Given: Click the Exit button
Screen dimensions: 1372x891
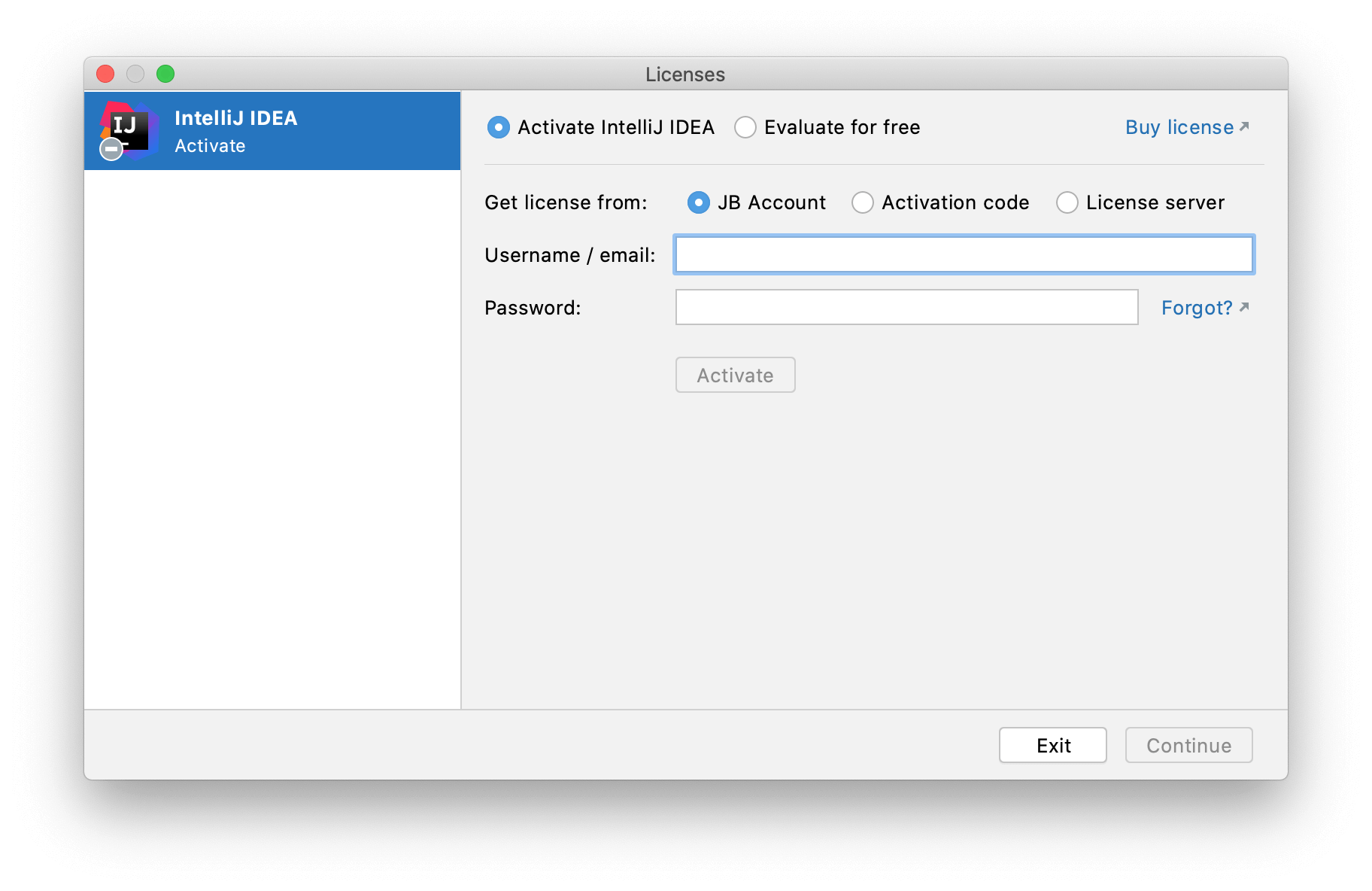Looking at the screenshot, I should 1052,745.
